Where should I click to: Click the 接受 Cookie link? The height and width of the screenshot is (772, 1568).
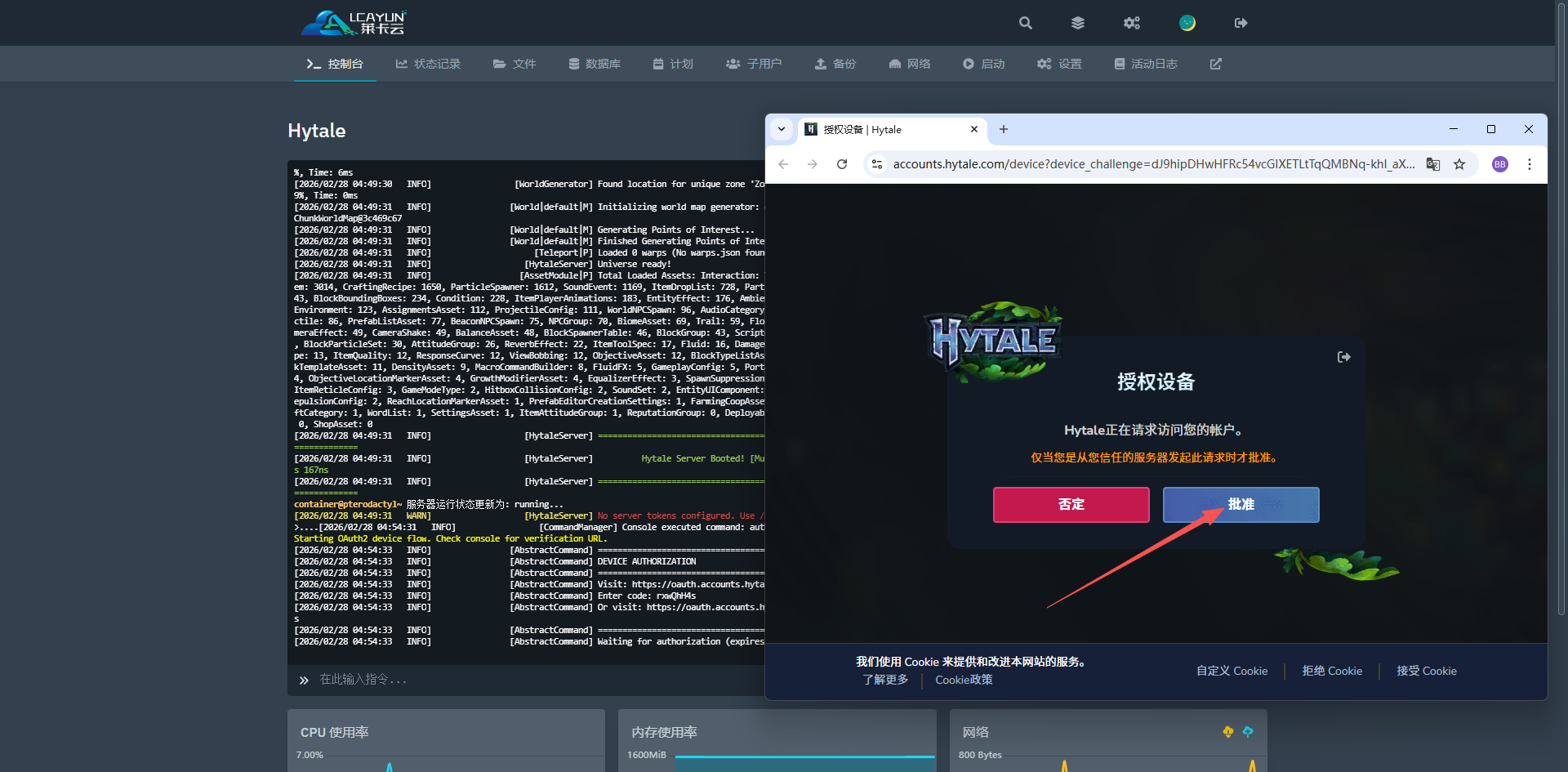tap(1426, 671)
